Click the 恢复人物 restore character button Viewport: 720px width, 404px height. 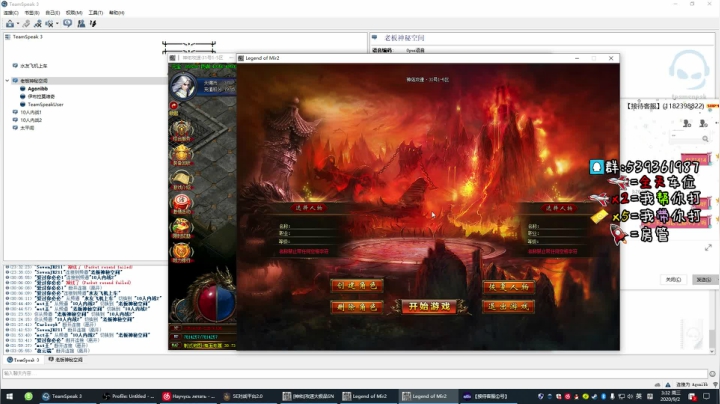tap(508, 287)
